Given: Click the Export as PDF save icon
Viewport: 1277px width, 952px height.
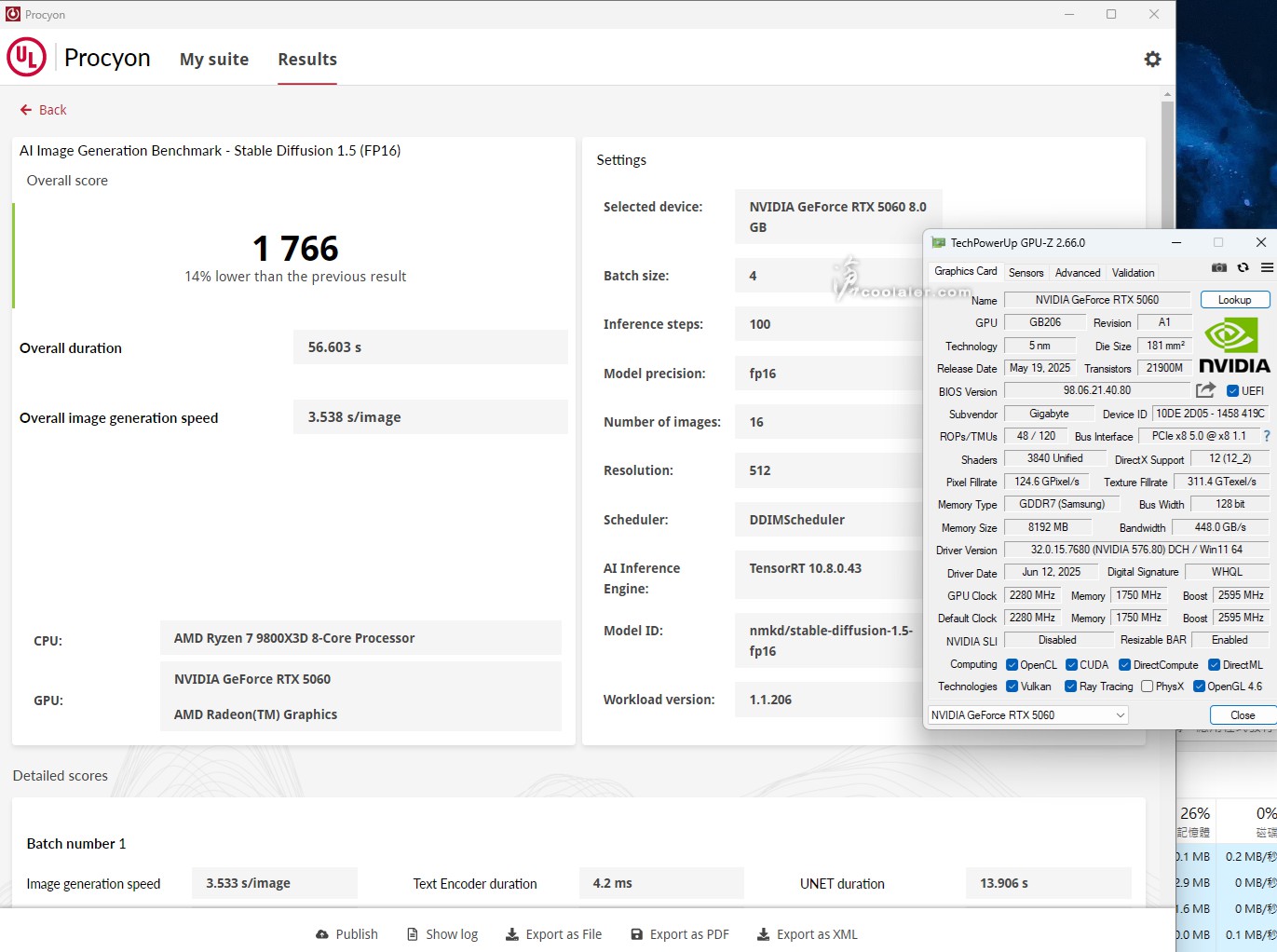Looking at the screenshot, I should point(637,934).
